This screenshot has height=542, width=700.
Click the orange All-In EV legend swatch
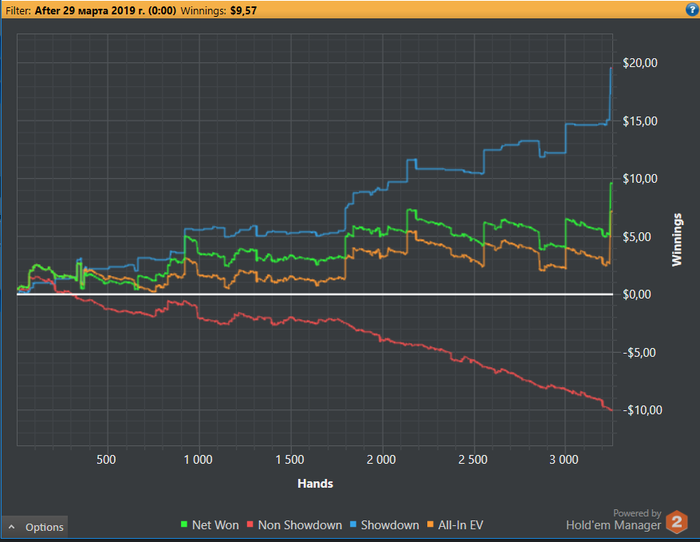[x=430, y=525]
